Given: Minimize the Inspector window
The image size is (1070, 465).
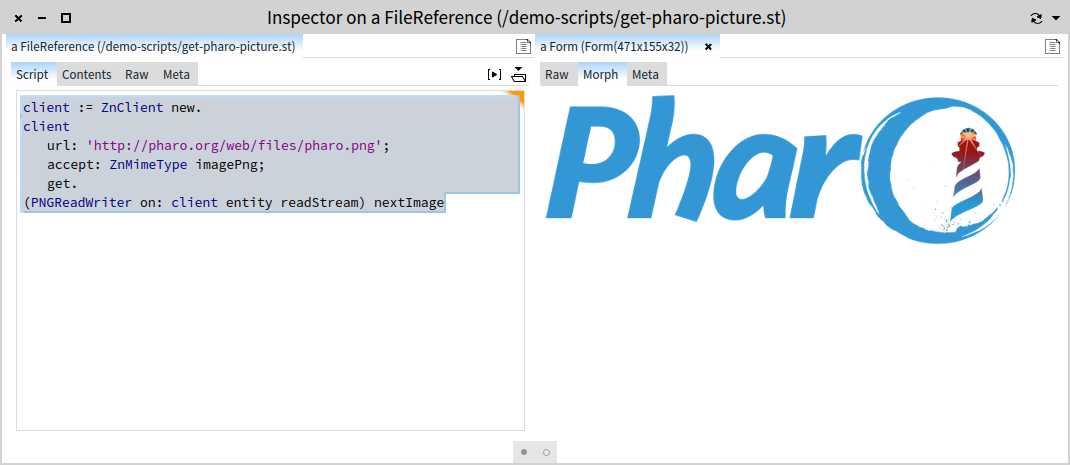Looking at the screenshot, I should (42, 18).
